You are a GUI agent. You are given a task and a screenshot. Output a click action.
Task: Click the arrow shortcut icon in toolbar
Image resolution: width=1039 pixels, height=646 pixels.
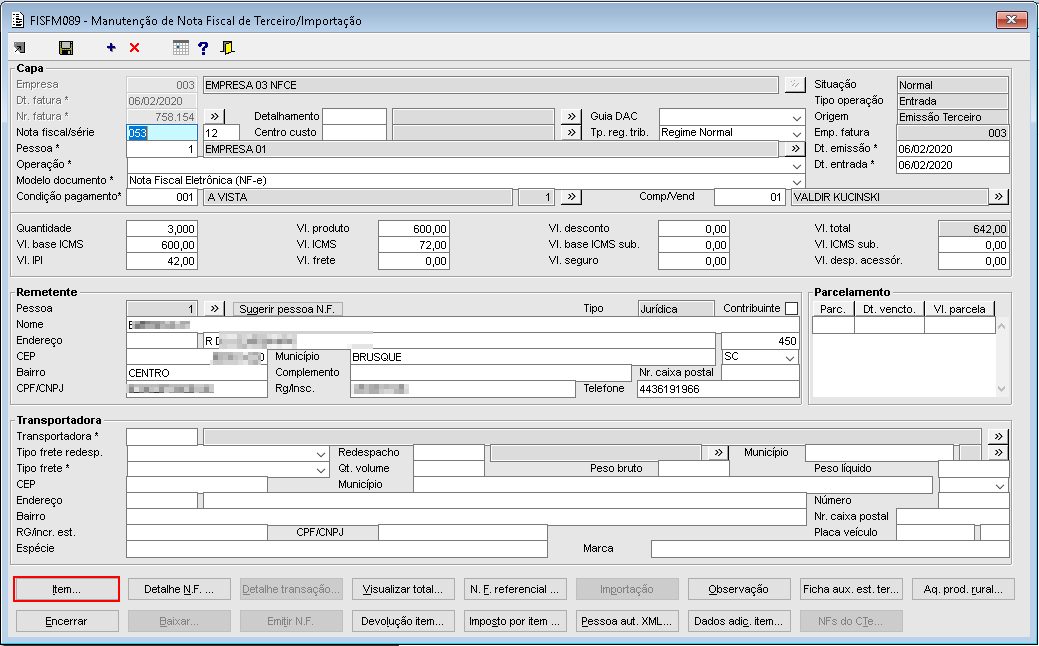click(21, 48)
